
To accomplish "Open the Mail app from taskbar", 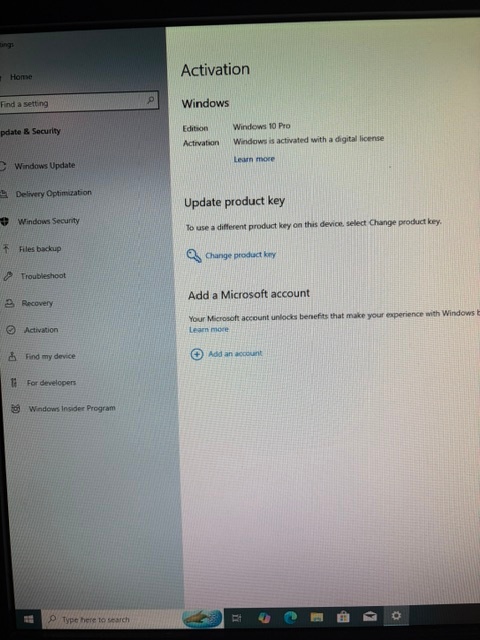I will (x=370, y=616).
